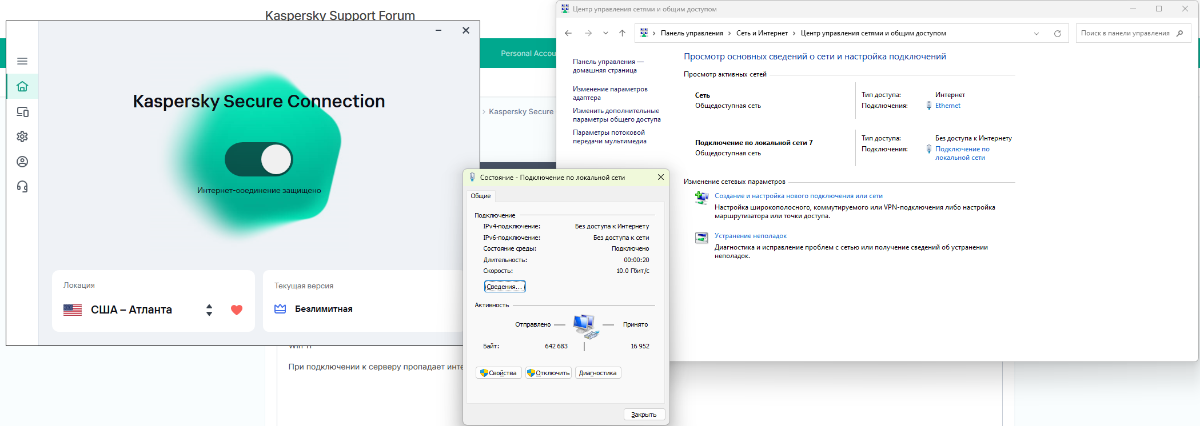Click the Диагностика button in status dialog
Viewport: 1200px width, 426px height.
tap(598, 373)
